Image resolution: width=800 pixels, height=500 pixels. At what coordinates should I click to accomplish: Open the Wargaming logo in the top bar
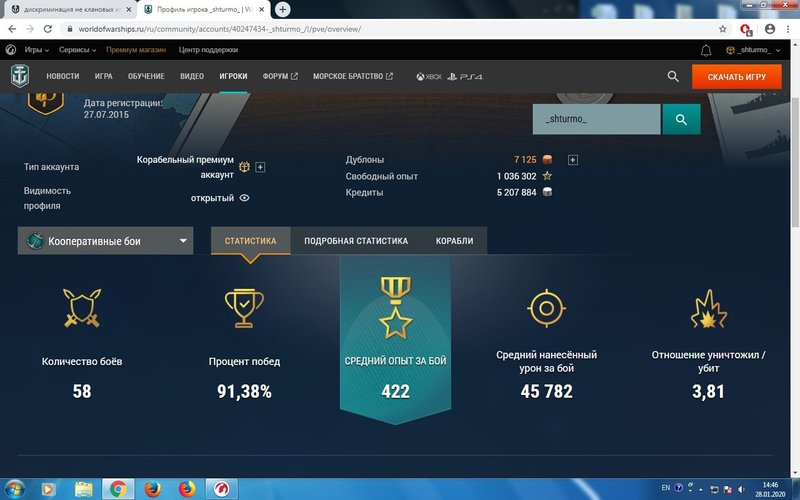(10, 50)
